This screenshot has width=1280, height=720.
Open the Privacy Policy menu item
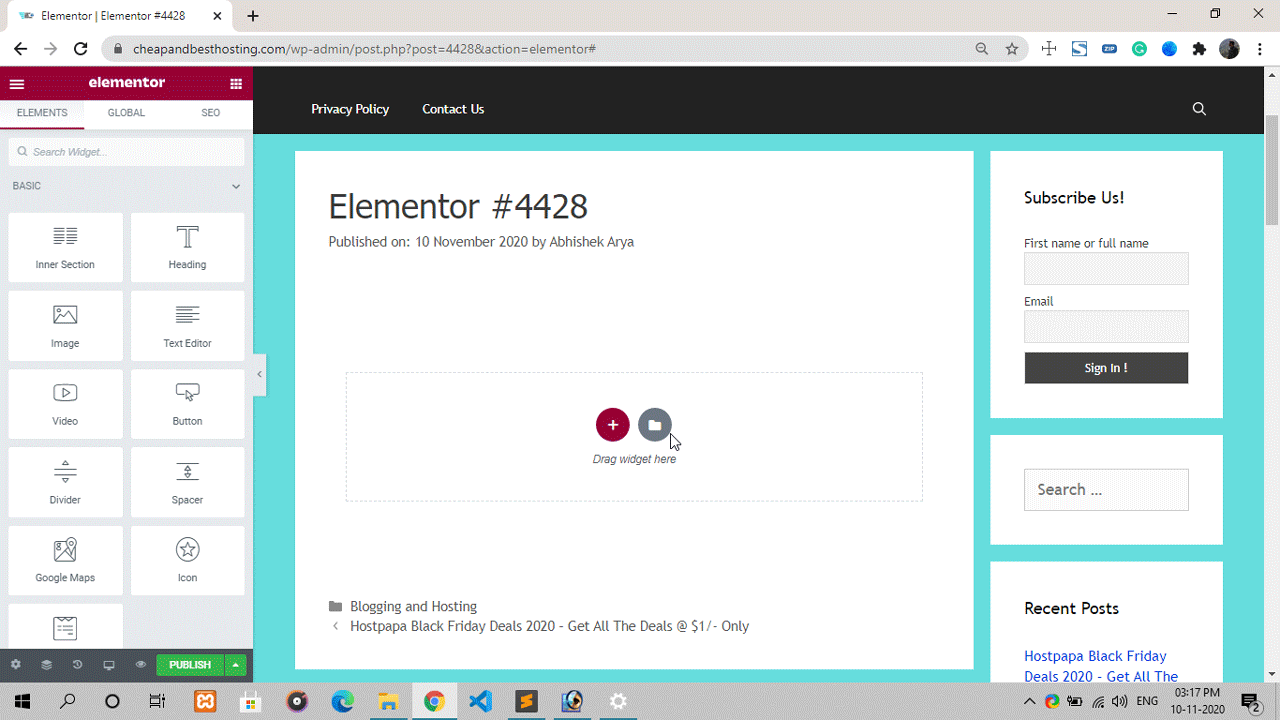point(350,109)
